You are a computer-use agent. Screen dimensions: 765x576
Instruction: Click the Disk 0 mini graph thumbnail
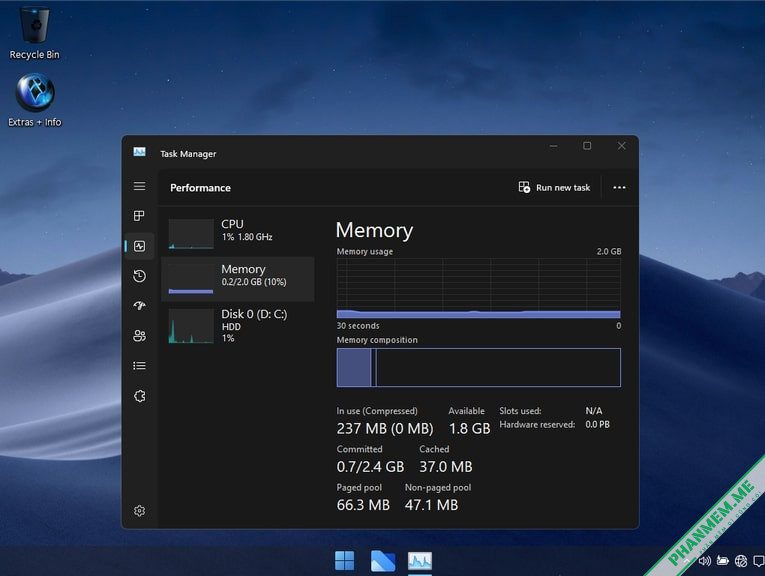coord(191,326)
